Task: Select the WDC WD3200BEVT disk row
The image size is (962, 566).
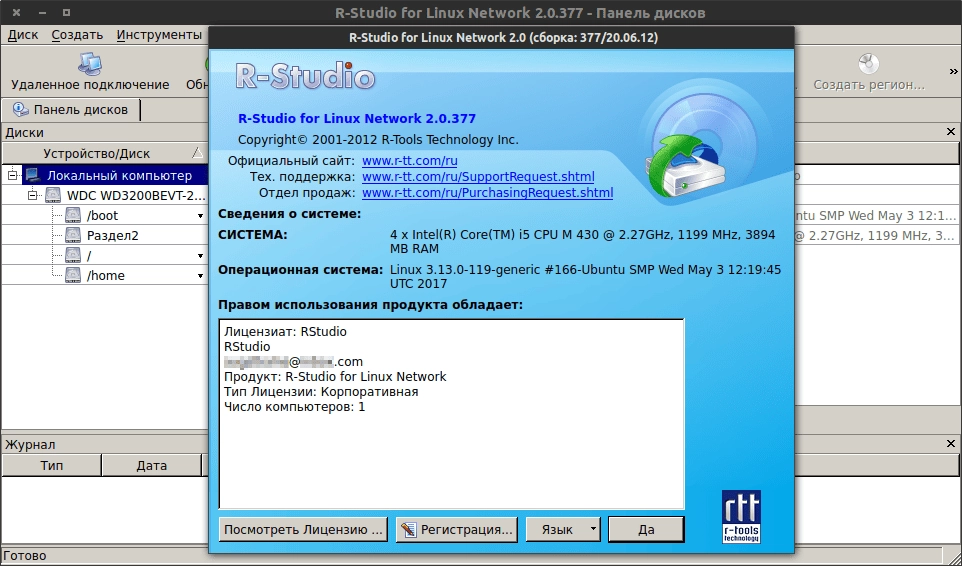Action: 104,196
